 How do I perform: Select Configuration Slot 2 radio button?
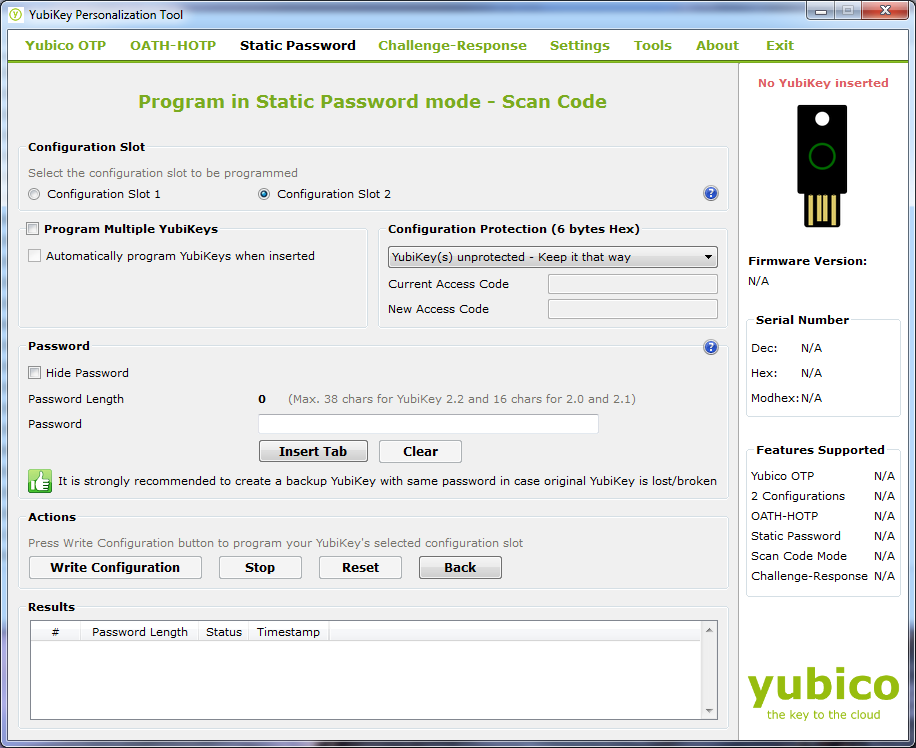(264, 194)
